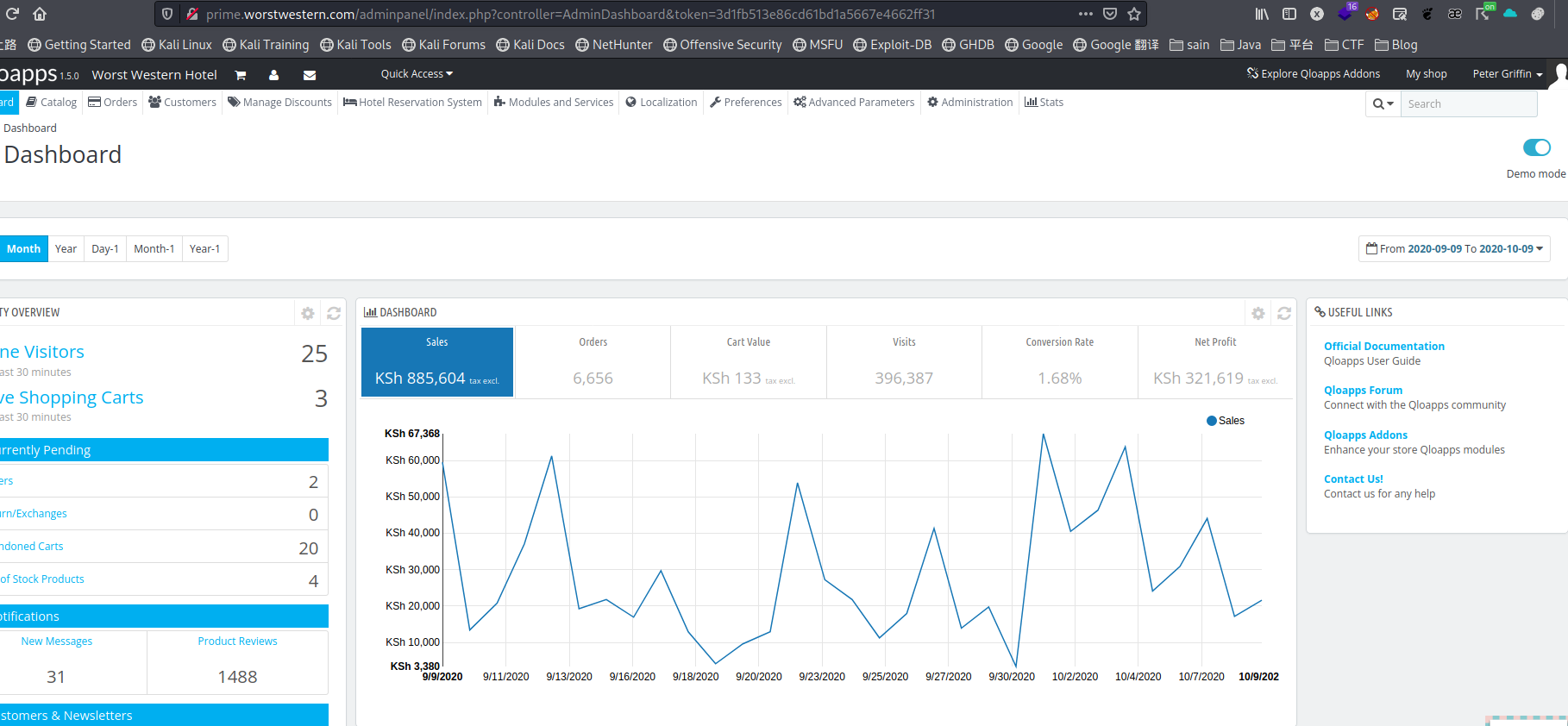Viewport: 1568px width, 726px height.
Task: Show the Sales chart tile
Action: point(437,362)
